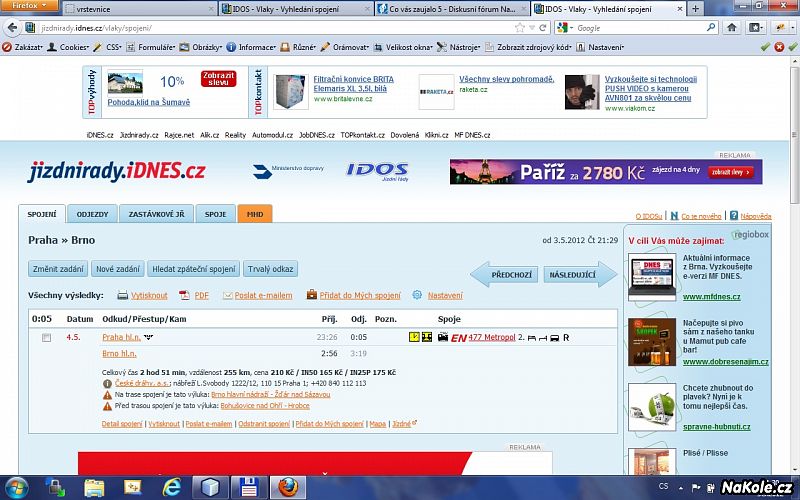Image resolution: width=800 pixels, height=500 pixels.
Task: Open the Firefox home page icon
Action: 732,28
